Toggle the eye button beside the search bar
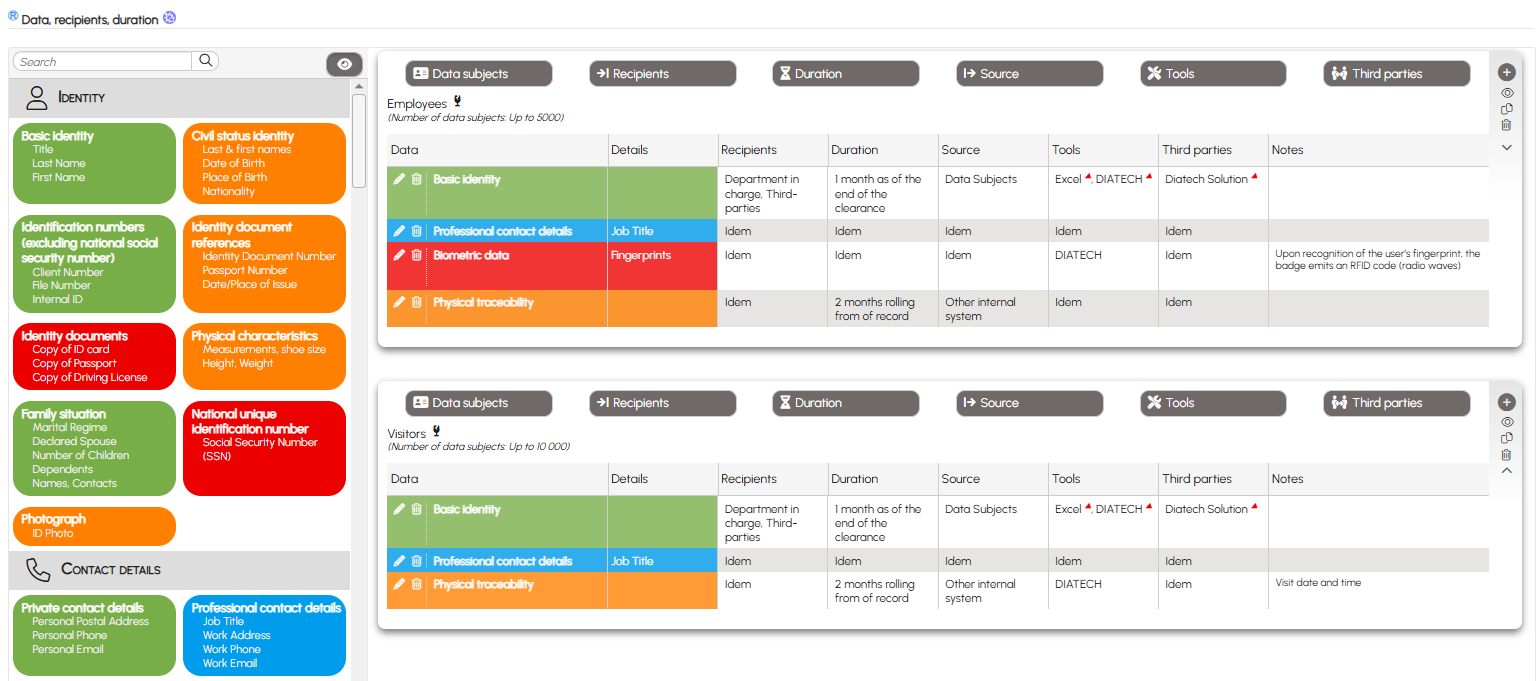This screenshot has width=1540, height=681. 344,64
